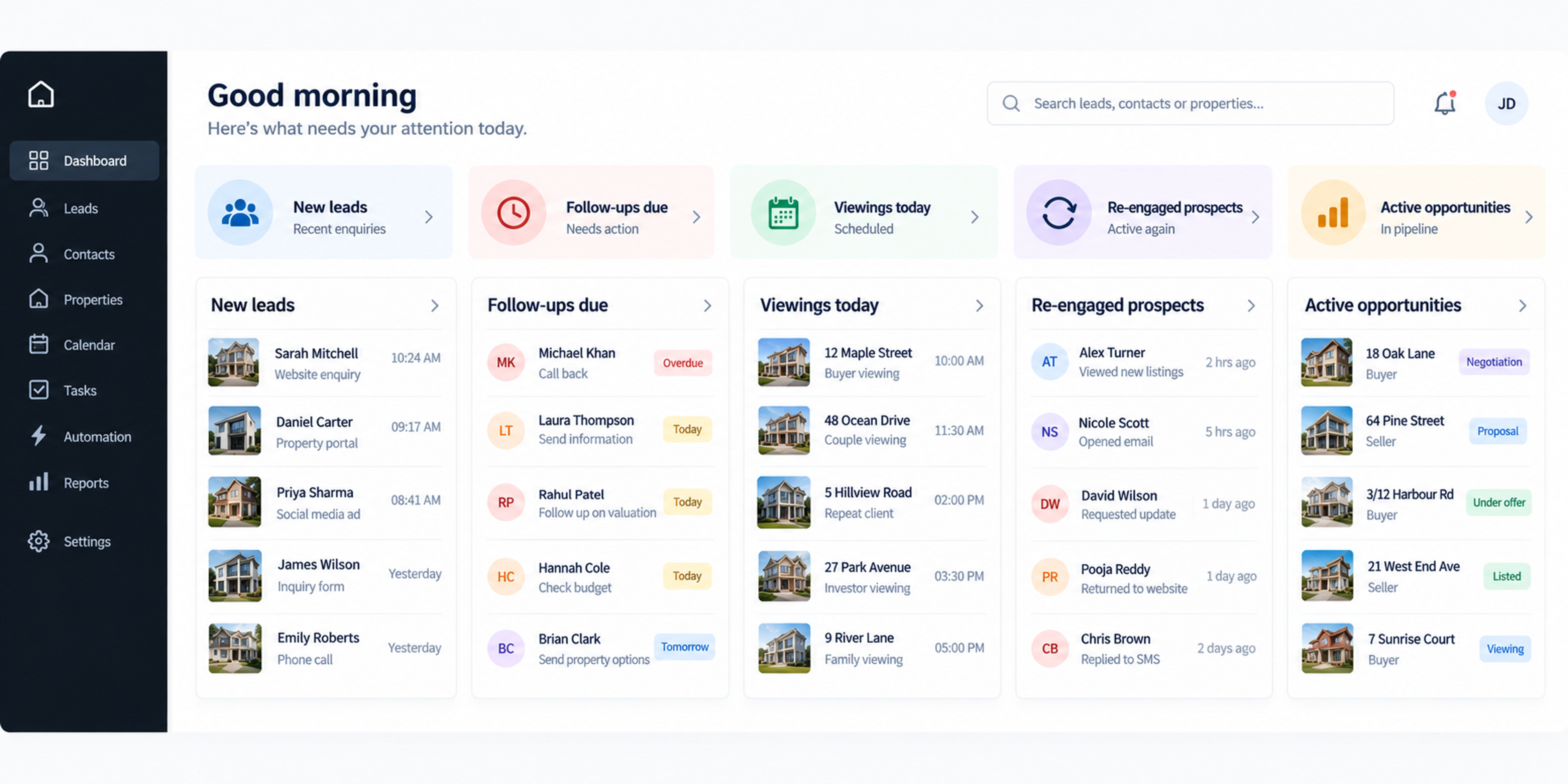Click the Proposal tag on 64 Pine Street
Screen dimensions: 1568x784
(1497, 431)
